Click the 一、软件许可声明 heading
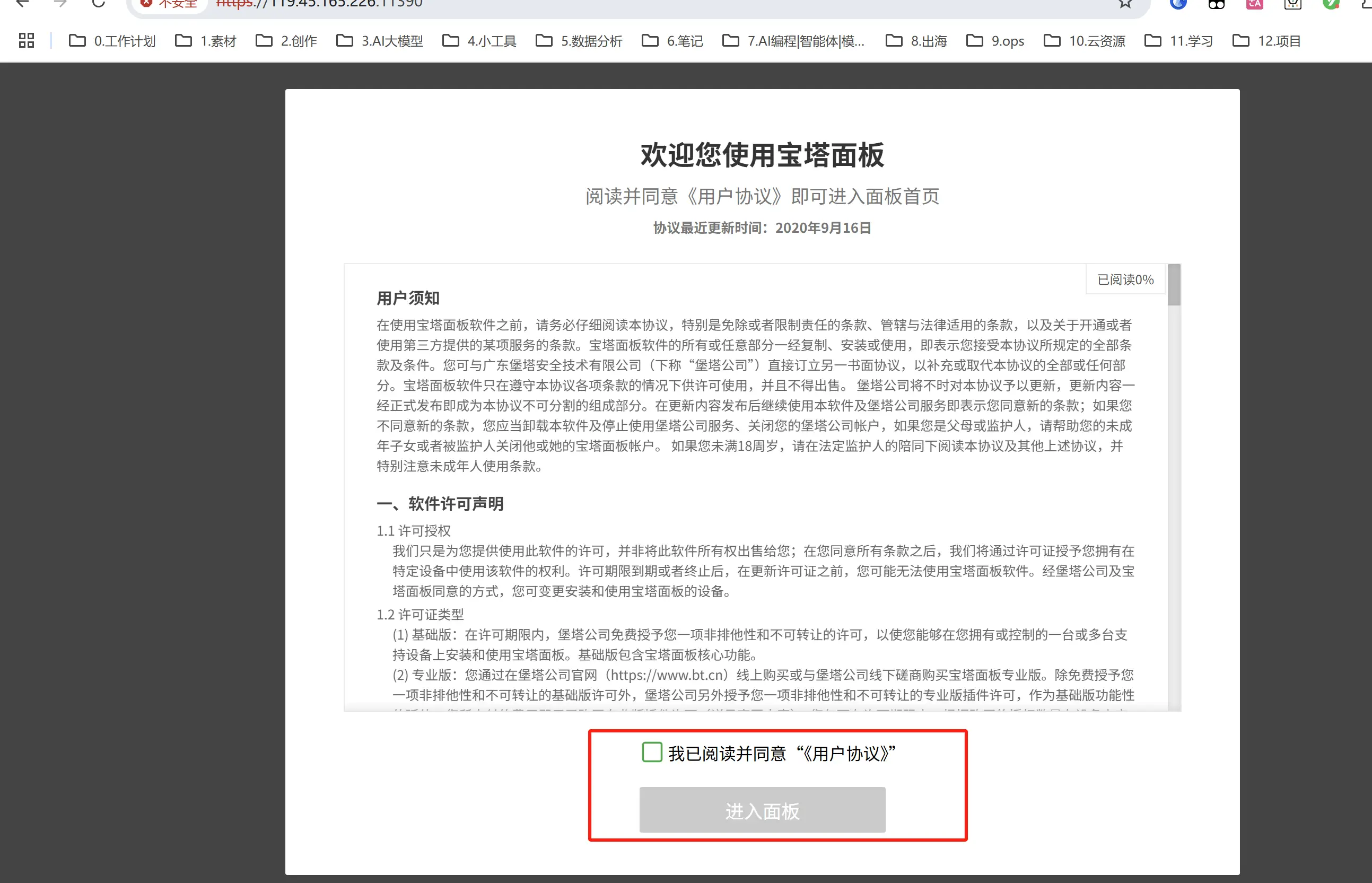The height and width of the screenshot is (883, 1372). (440, 504)
